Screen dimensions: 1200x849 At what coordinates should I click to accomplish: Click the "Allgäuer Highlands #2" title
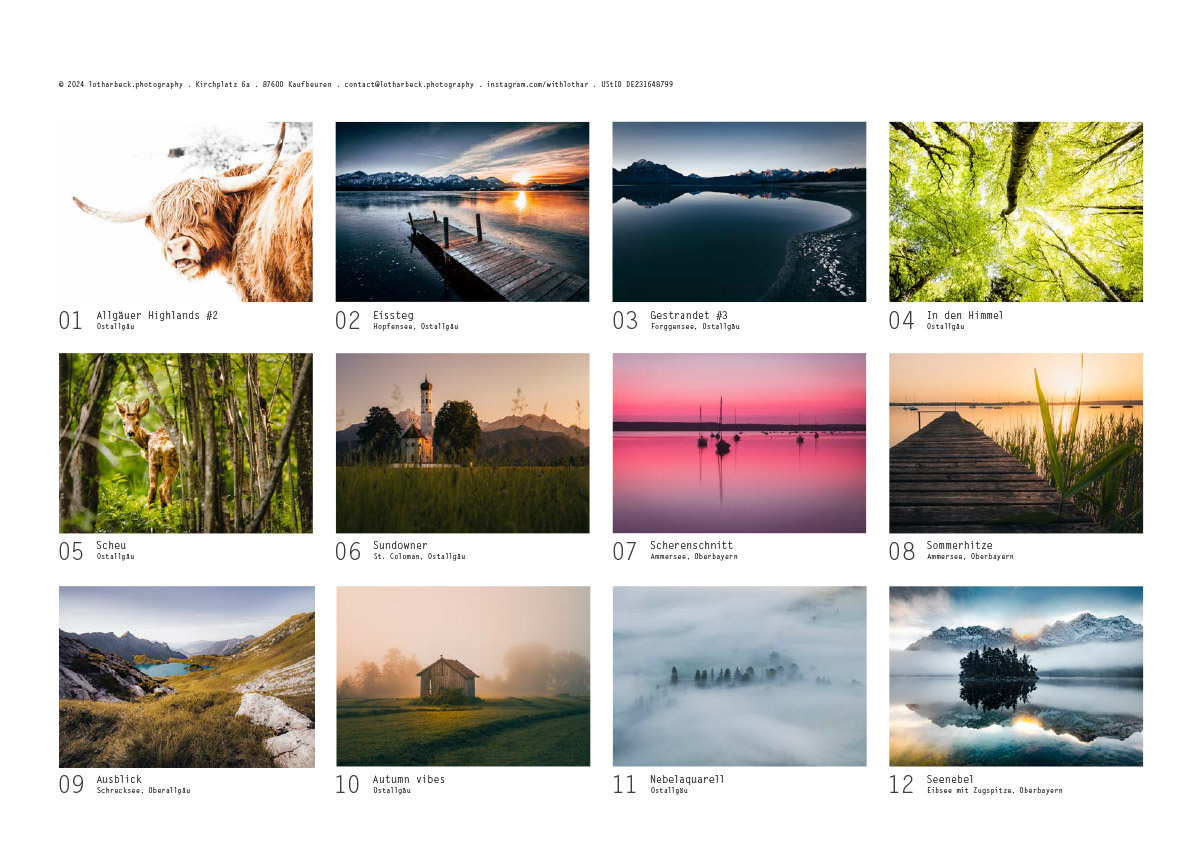tap(157, 316)
